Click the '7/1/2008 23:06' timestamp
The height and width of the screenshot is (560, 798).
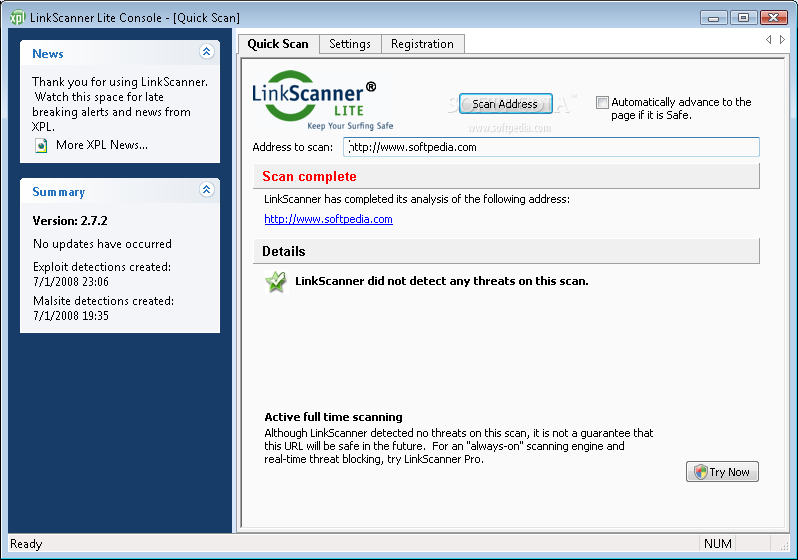(71, 282)
